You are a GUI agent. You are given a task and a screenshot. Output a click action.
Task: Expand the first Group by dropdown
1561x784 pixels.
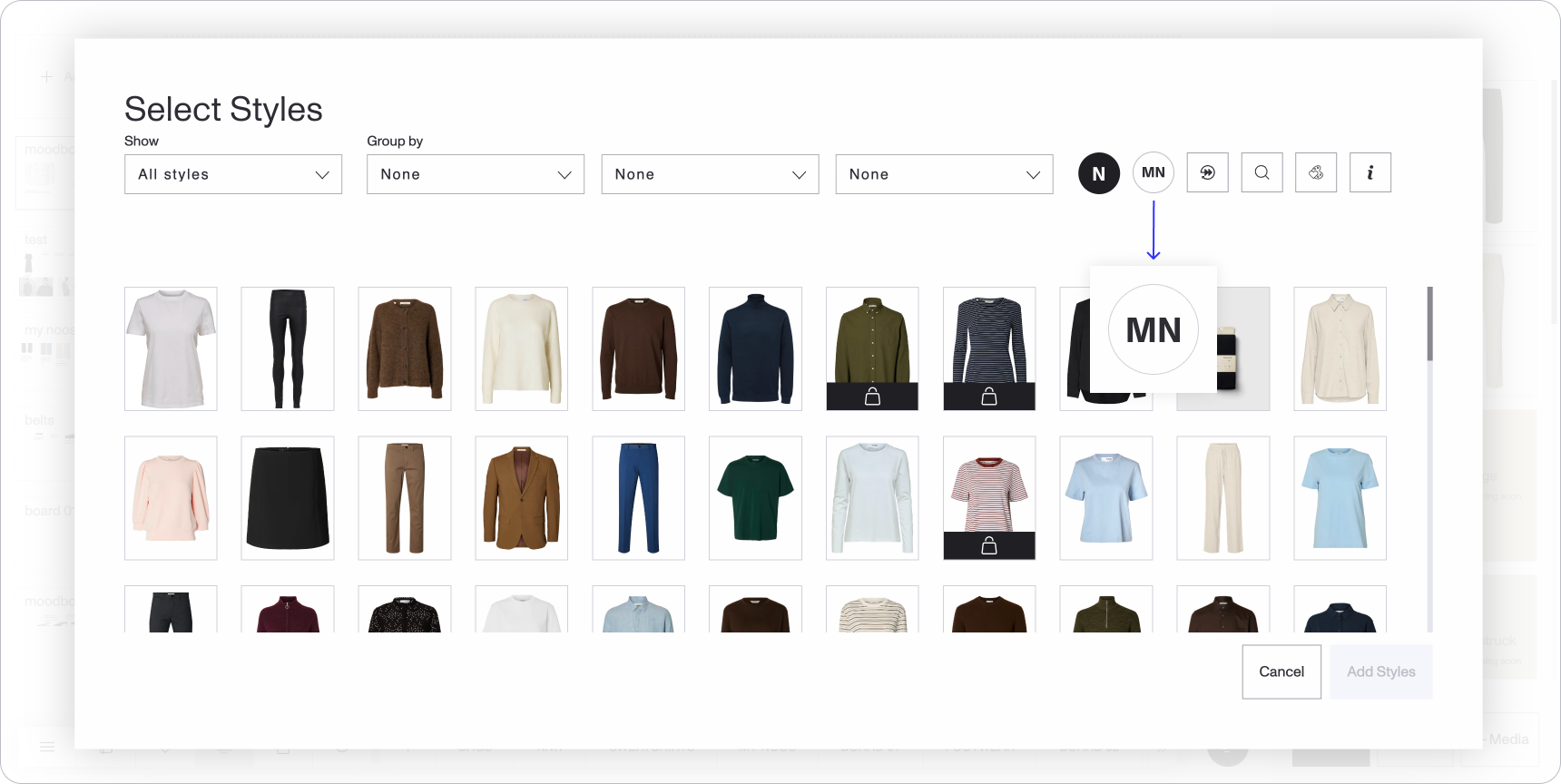click(476, 174)
